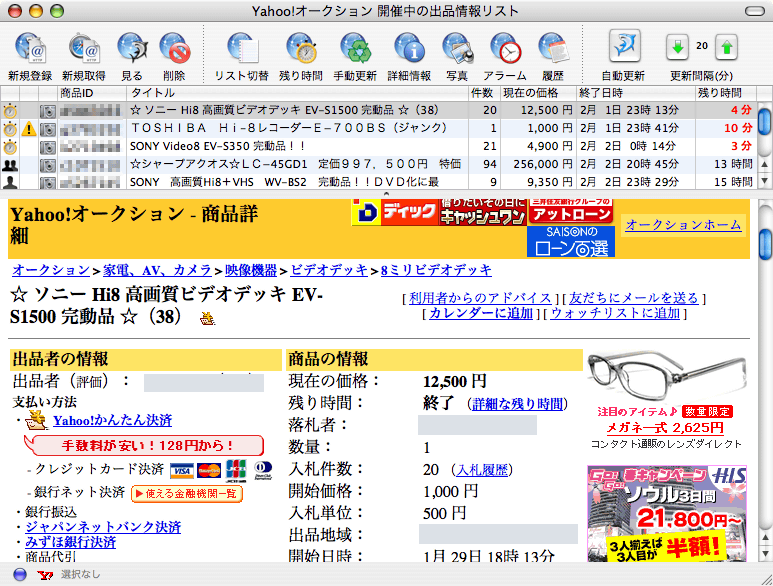Click the Yahoo Y! status bar icon
The width and height of the screenshot is (773, 586).
45,575
